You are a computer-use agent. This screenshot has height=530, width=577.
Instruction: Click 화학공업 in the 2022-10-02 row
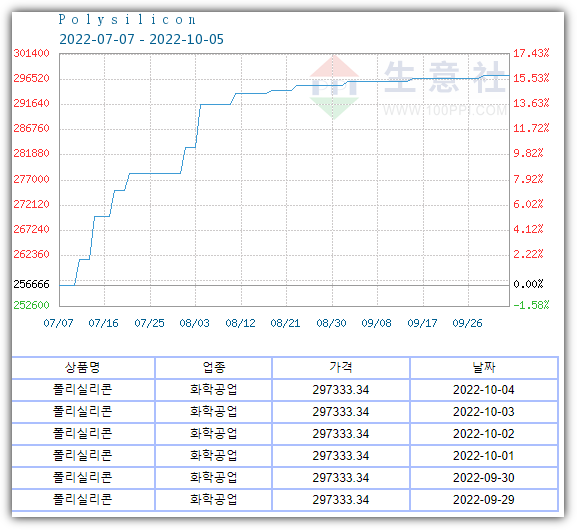(213, 434)
